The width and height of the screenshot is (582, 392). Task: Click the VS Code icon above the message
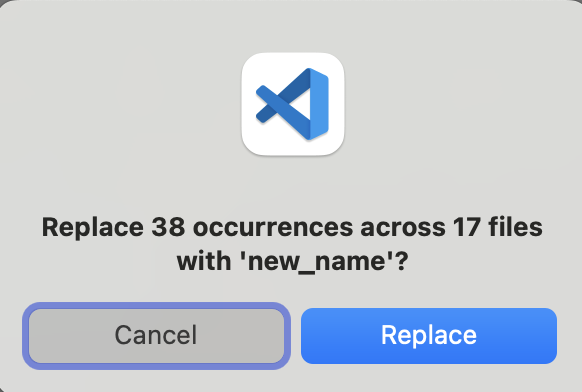tap(293, 104)
